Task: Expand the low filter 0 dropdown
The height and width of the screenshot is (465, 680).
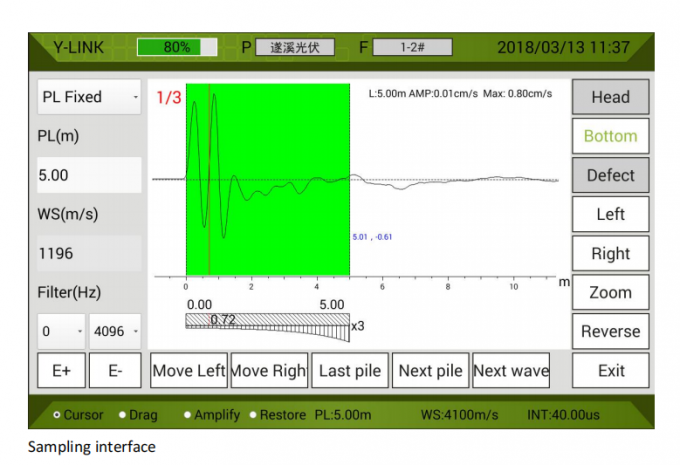Action: pyautogui.click(x=61, y=331)
